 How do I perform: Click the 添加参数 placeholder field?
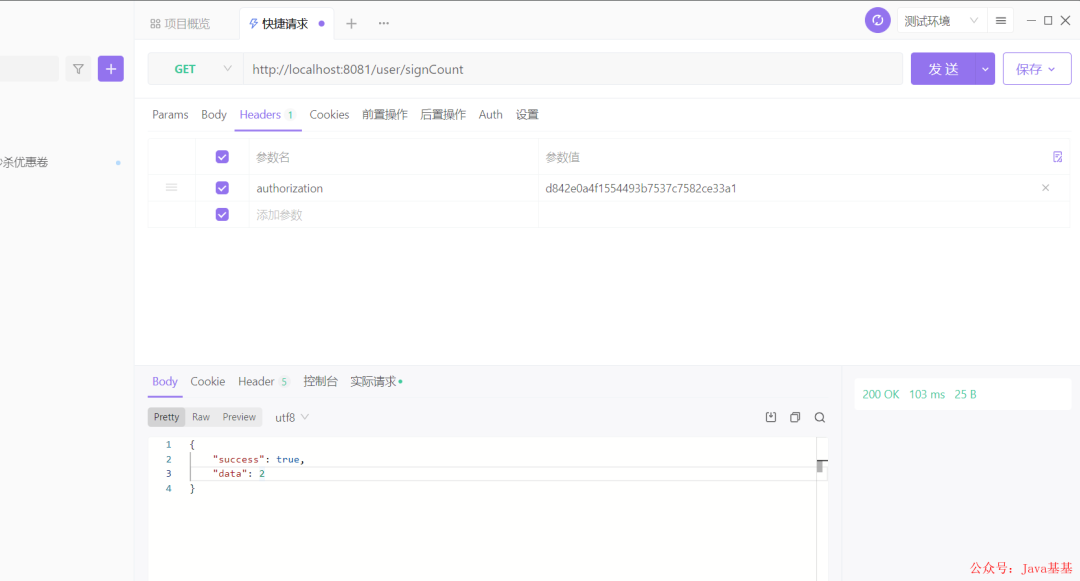click(393, 215)
